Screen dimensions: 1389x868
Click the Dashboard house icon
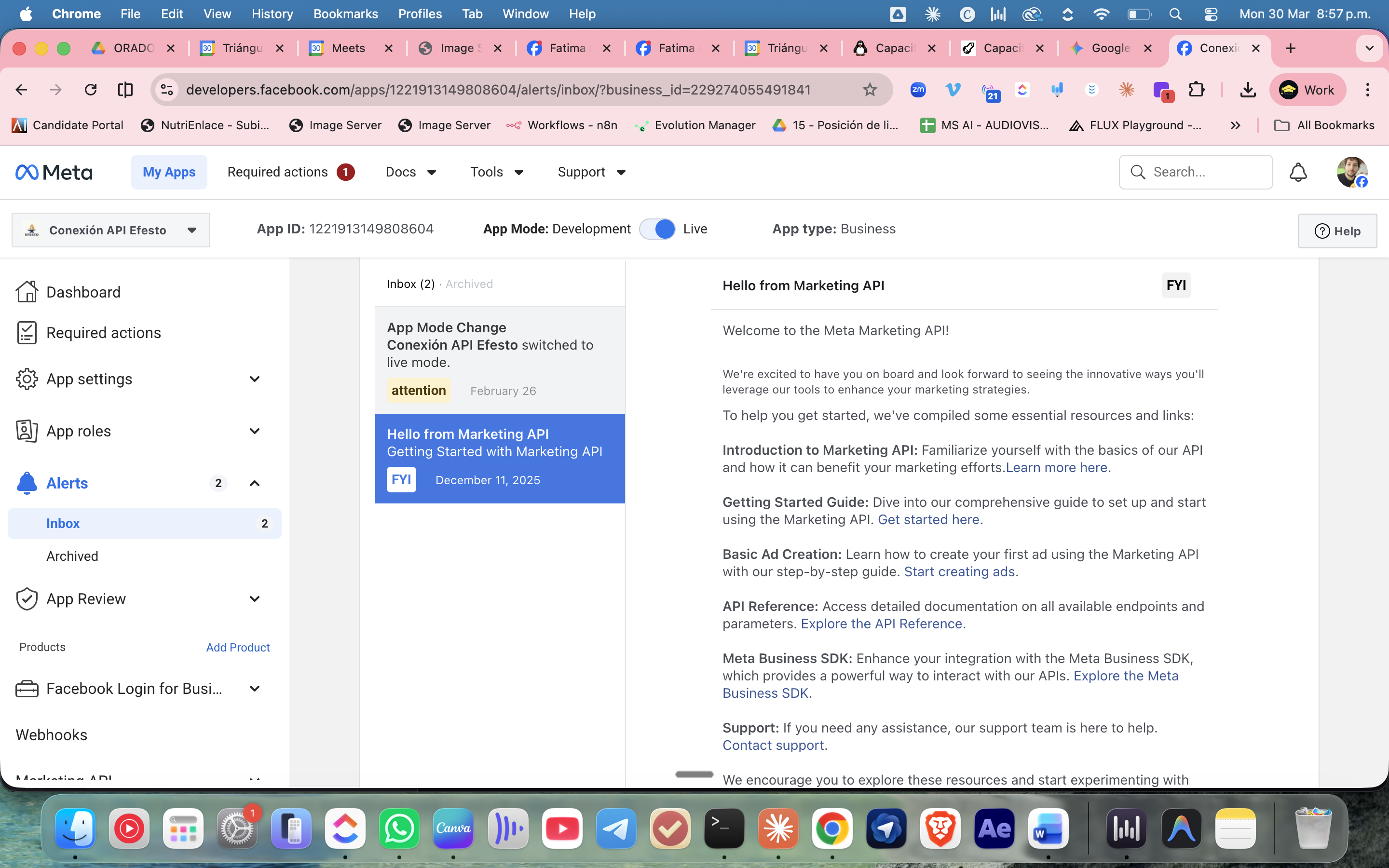point(27,292)
